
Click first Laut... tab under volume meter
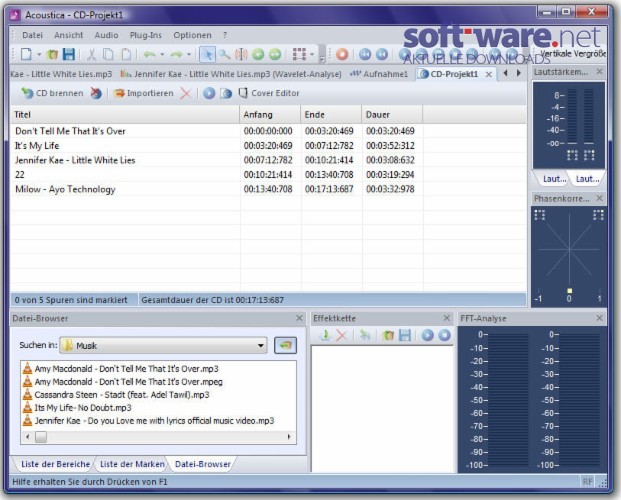tap(552, 179)
